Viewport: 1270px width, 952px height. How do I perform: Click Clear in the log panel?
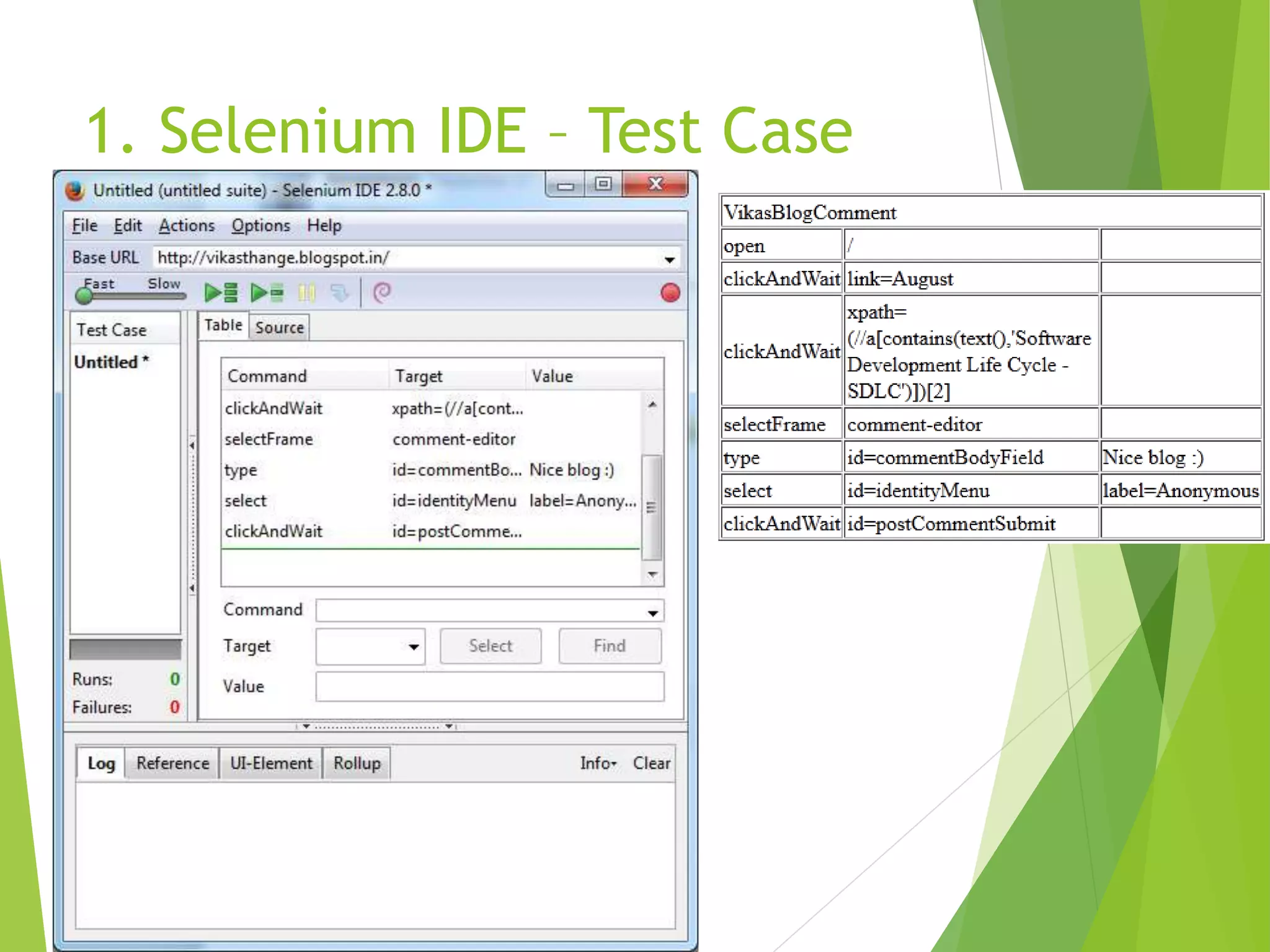click(x=651, y=763)
